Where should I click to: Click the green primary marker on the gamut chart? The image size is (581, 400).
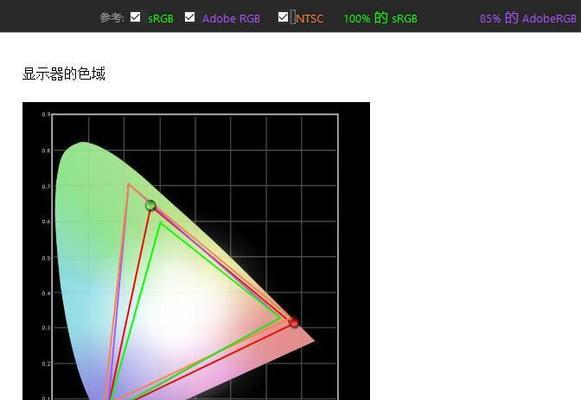(x=150, y=205)
